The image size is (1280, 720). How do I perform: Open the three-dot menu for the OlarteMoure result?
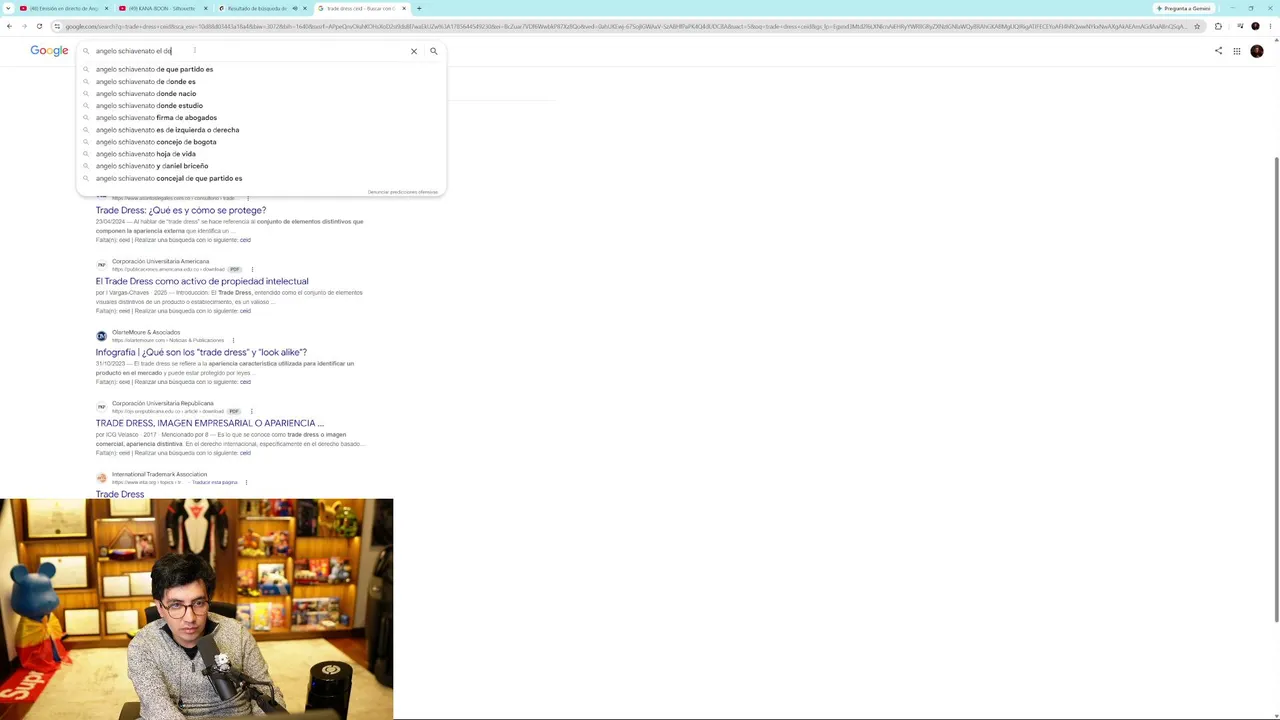pos(234,340)
